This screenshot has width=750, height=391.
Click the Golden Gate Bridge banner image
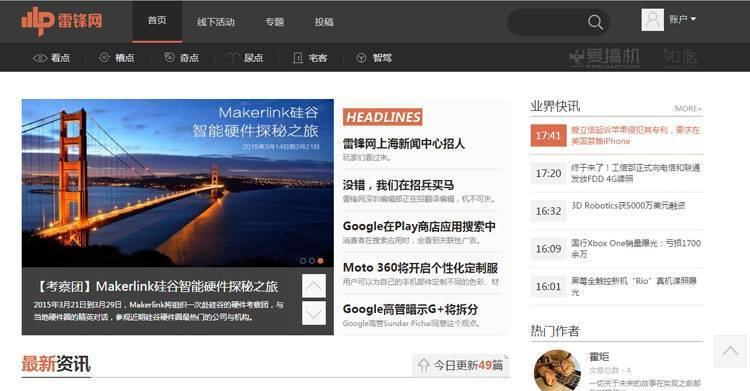pos(177,183)
